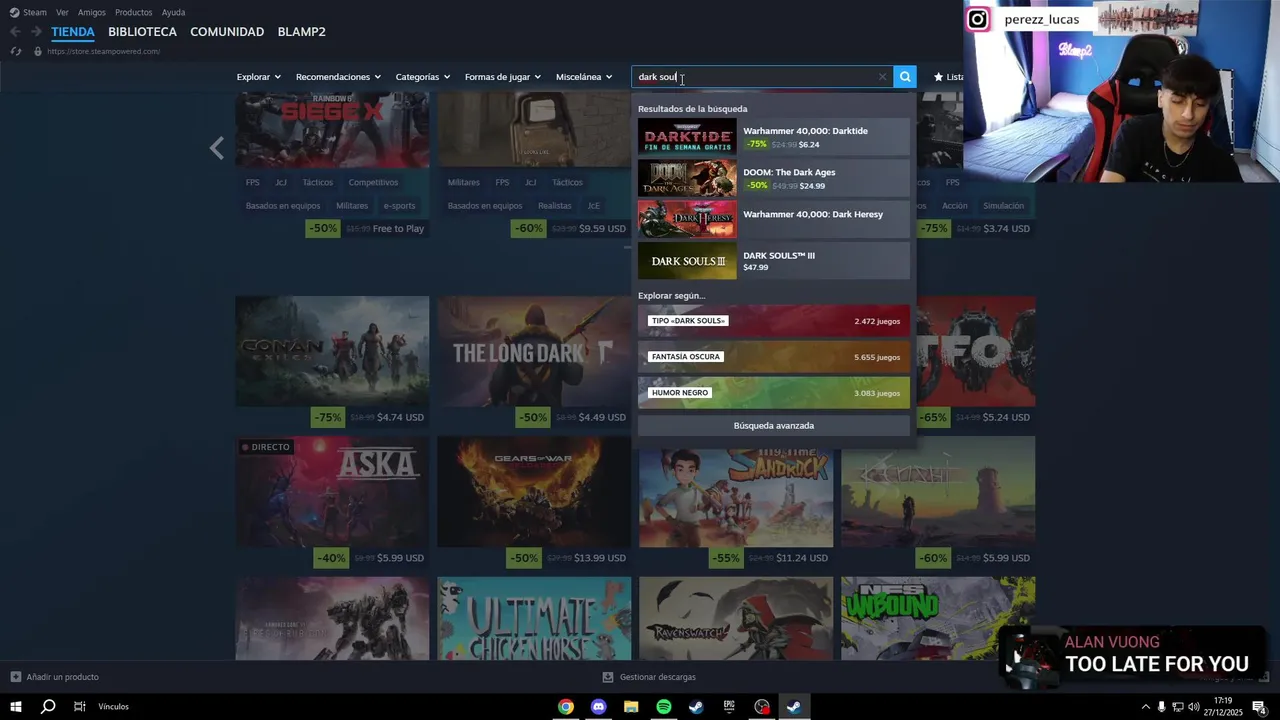
Task: Open the Amigos menu
Action: (x=92, y=13)
